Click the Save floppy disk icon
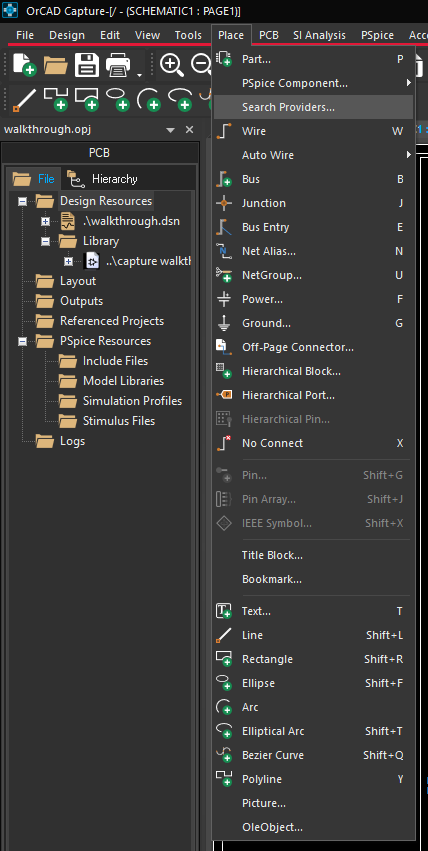 tap(87, 65)
